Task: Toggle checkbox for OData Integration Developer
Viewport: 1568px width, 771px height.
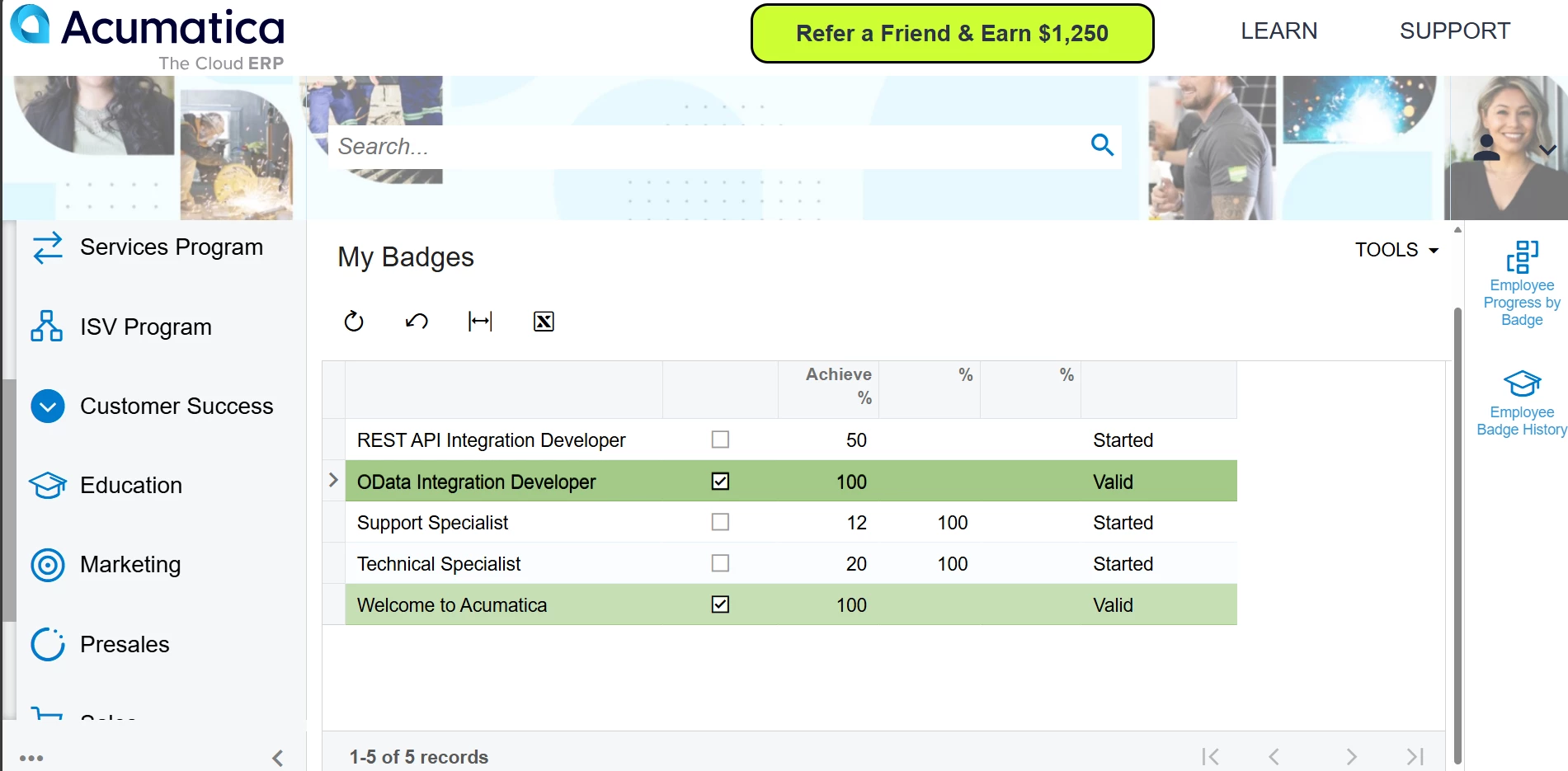Action: tap(720, 481)
